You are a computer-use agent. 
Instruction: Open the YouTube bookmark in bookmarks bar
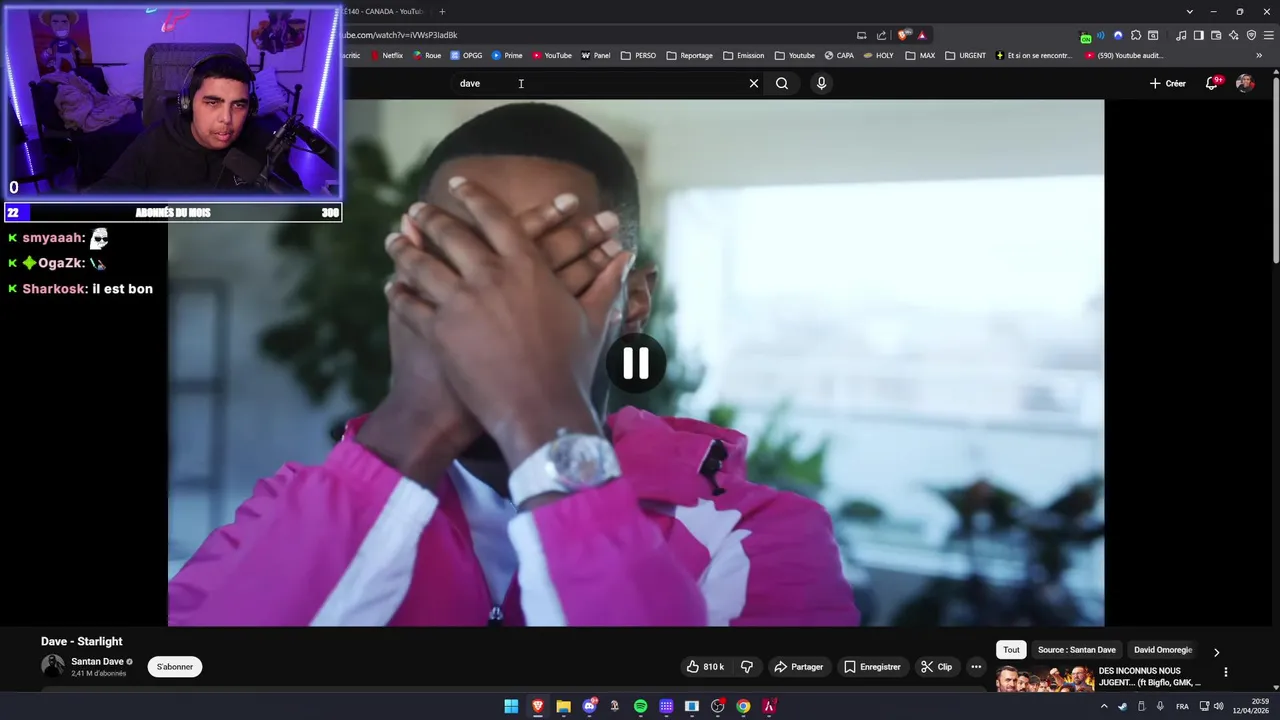(x=552, y=56)
